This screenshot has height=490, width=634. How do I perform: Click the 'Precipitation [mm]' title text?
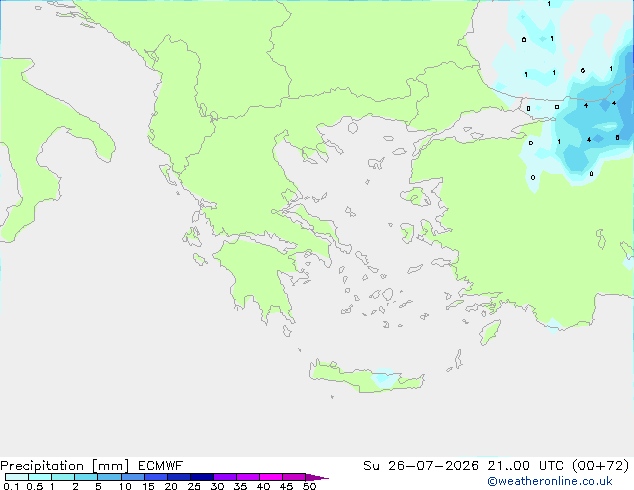click(x=65, y=466)
